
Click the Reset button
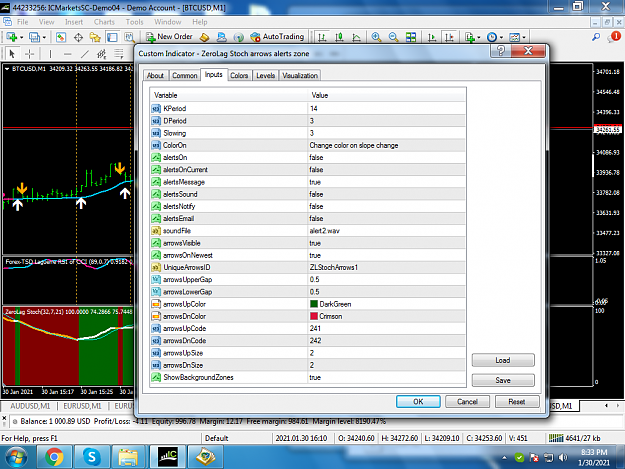point(517,401)
